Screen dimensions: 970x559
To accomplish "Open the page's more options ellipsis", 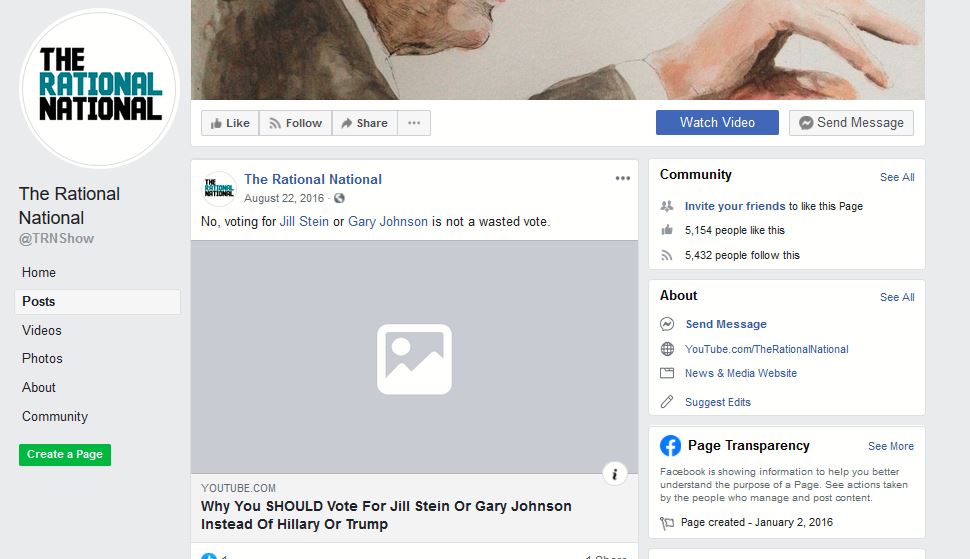I will coord(414,123).
